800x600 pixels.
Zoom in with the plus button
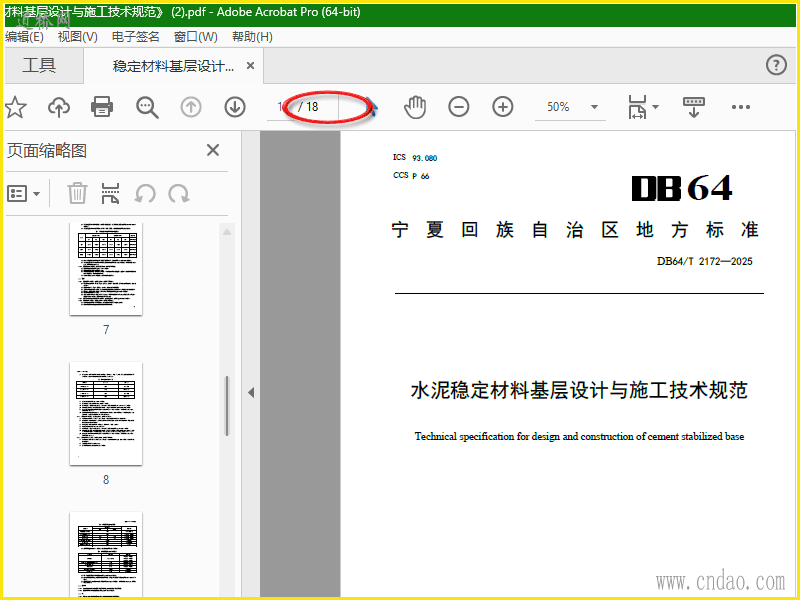coord(503,107)
